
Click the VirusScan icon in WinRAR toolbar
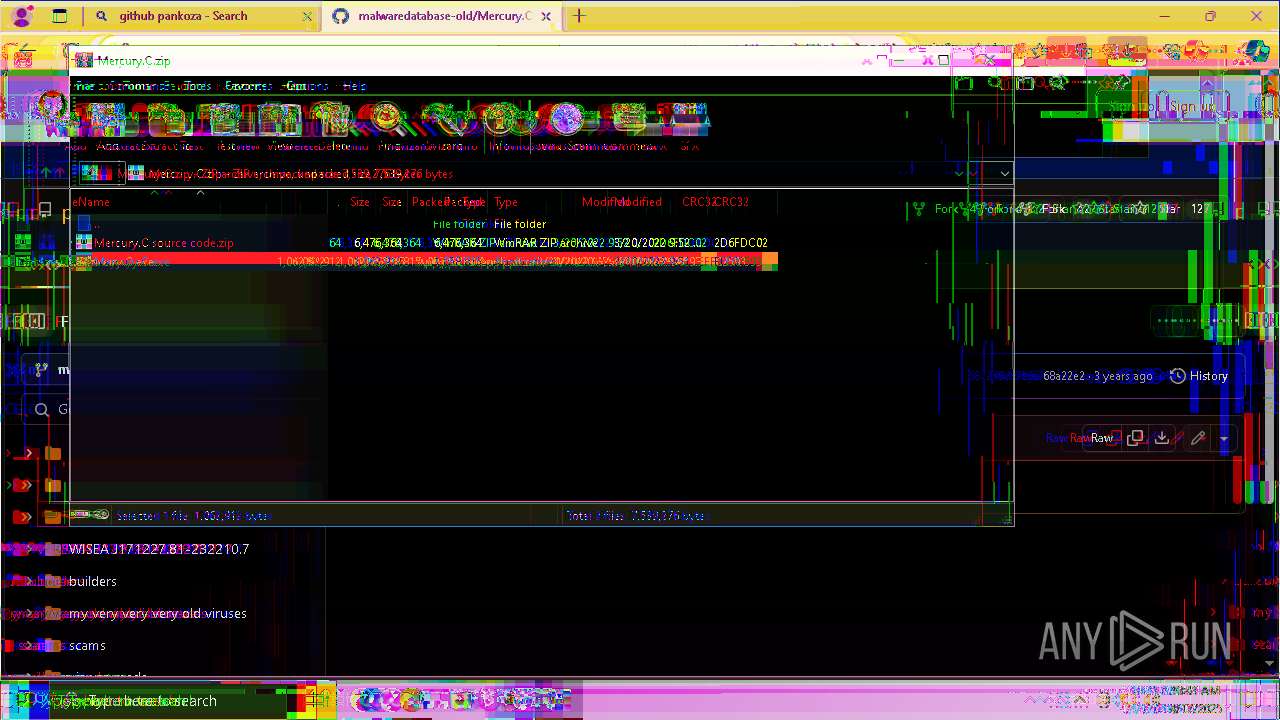(x=566, y=120)
